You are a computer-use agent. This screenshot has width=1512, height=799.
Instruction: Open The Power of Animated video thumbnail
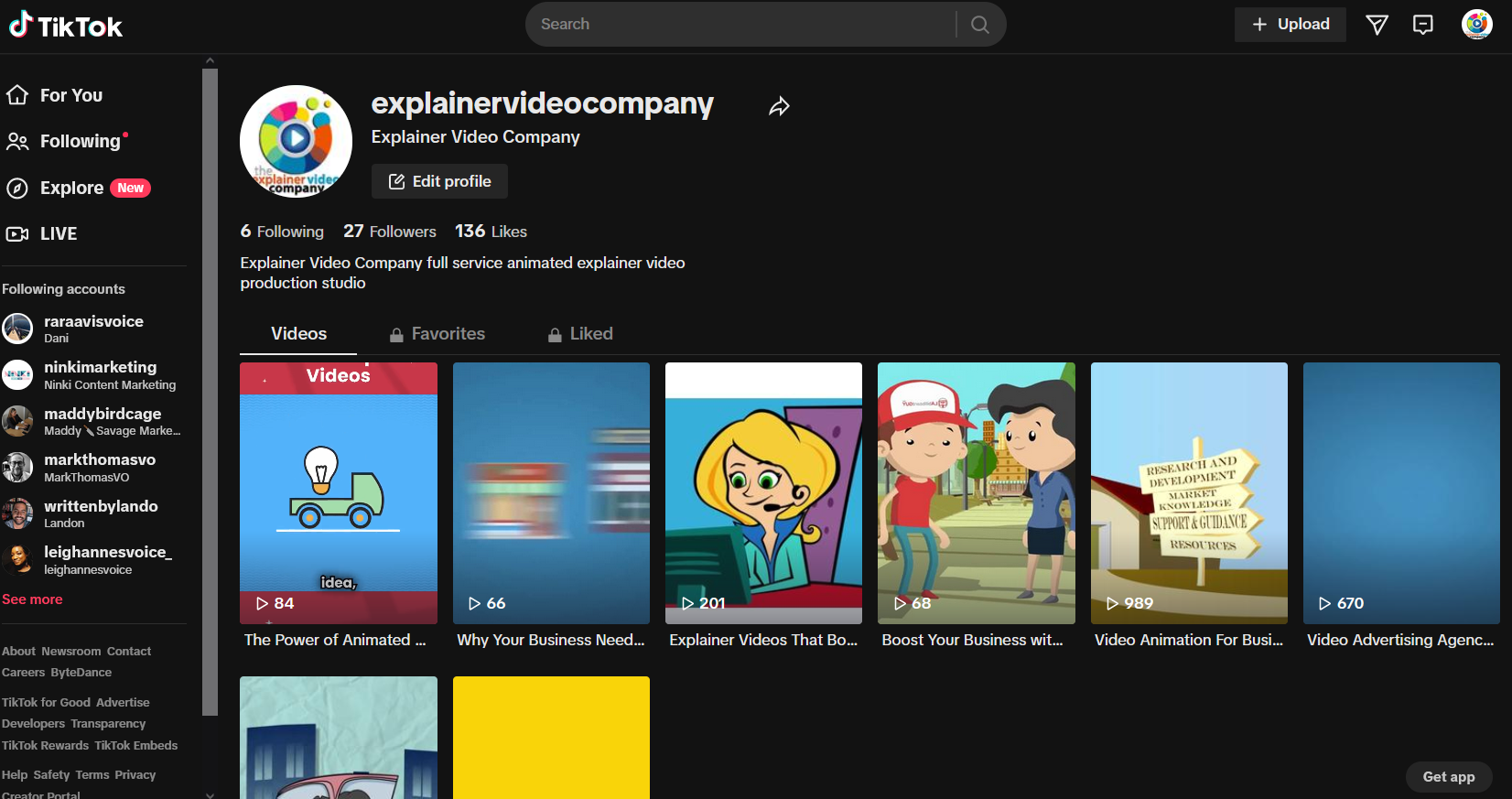coord(339,493)
